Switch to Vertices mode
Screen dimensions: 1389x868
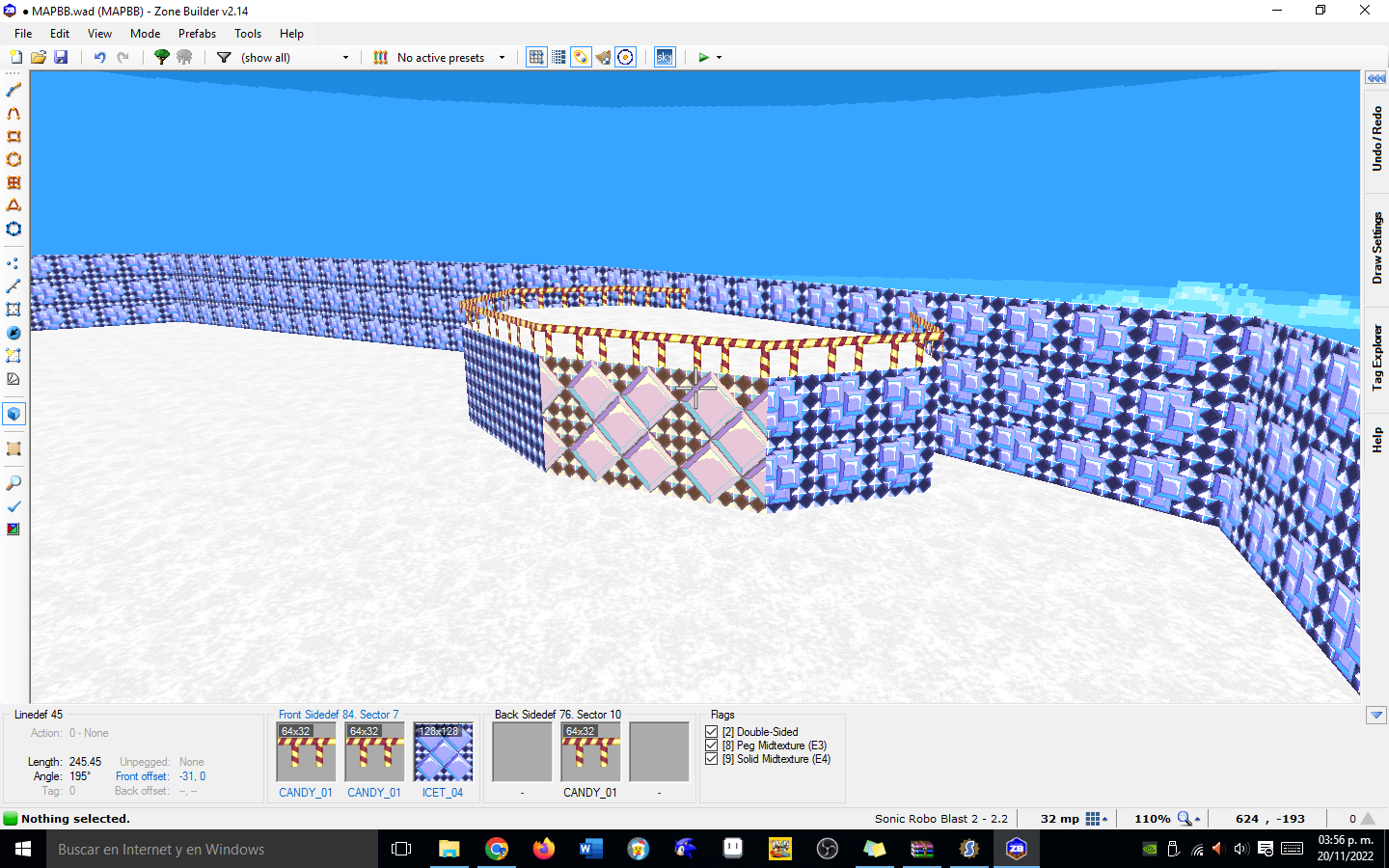pyautogui.click(x=14, y=263)
